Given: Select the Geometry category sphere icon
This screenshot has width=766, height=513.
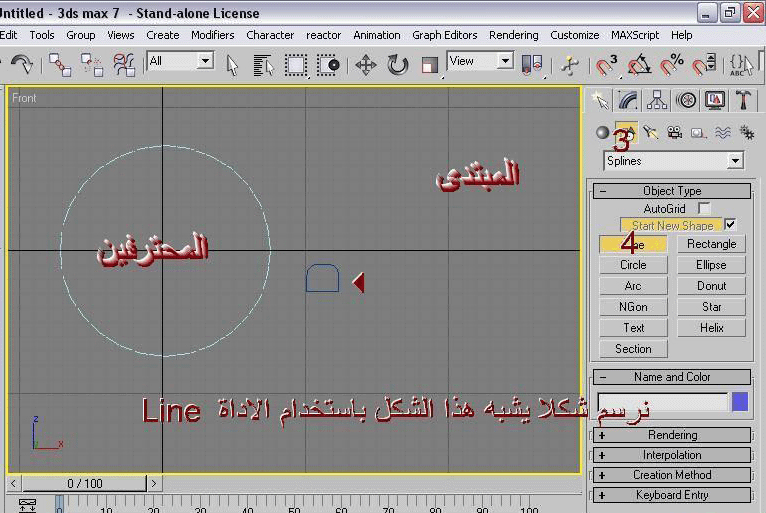Looking at the screenshot, I should pos(602,132).
